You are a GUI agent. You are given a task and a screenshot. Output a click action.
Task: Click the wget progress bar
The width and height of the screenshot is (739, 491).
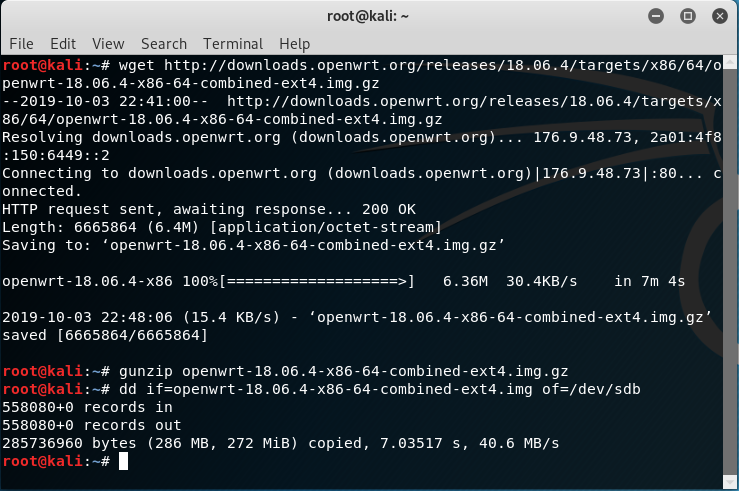click(317, 281)
